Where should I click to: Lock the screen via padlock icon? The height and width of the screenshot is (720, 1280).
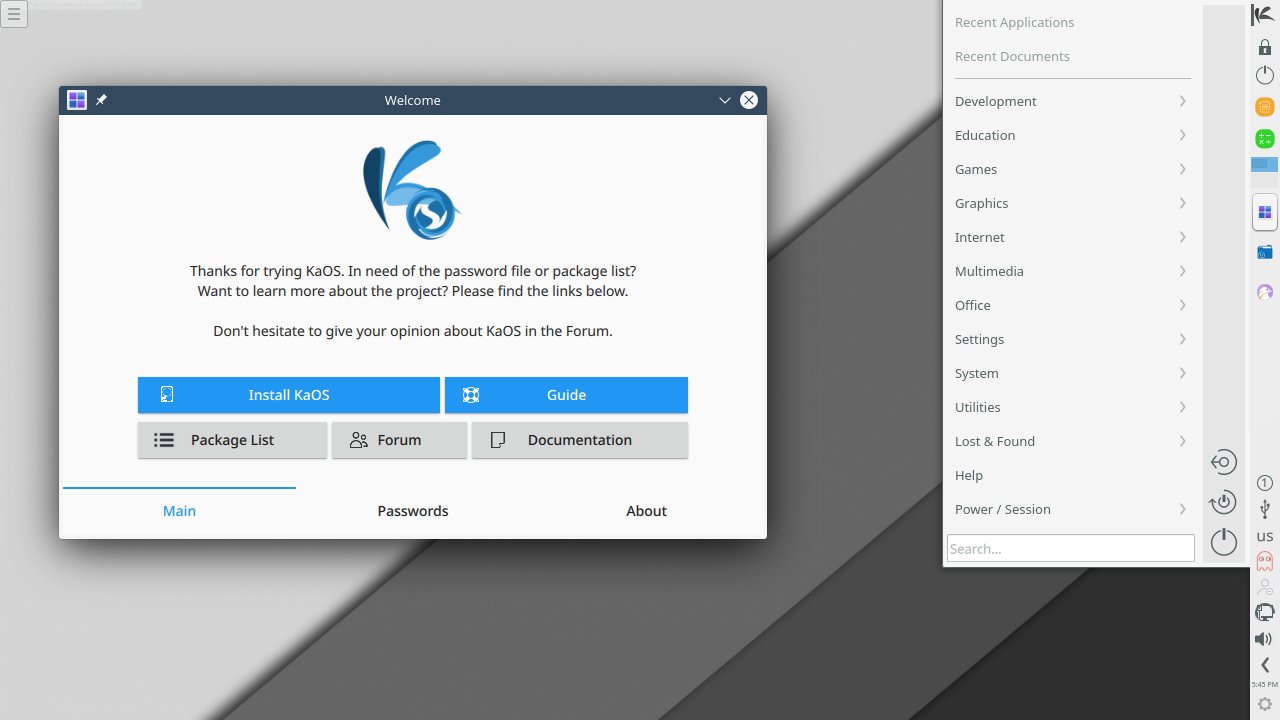(1263, 45)
